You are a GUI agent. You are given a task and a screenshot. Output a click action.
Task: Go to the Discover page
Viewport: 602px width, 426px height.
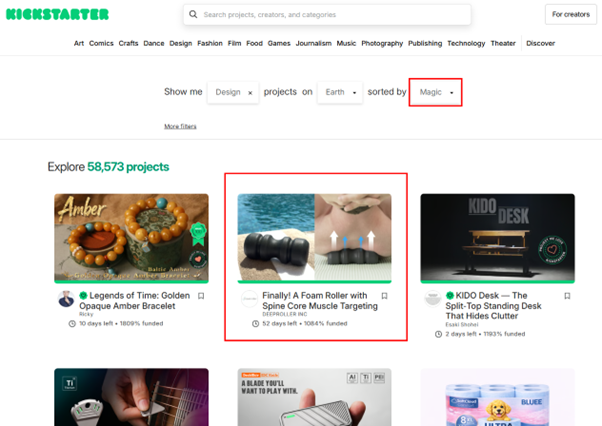coord(540,43)
